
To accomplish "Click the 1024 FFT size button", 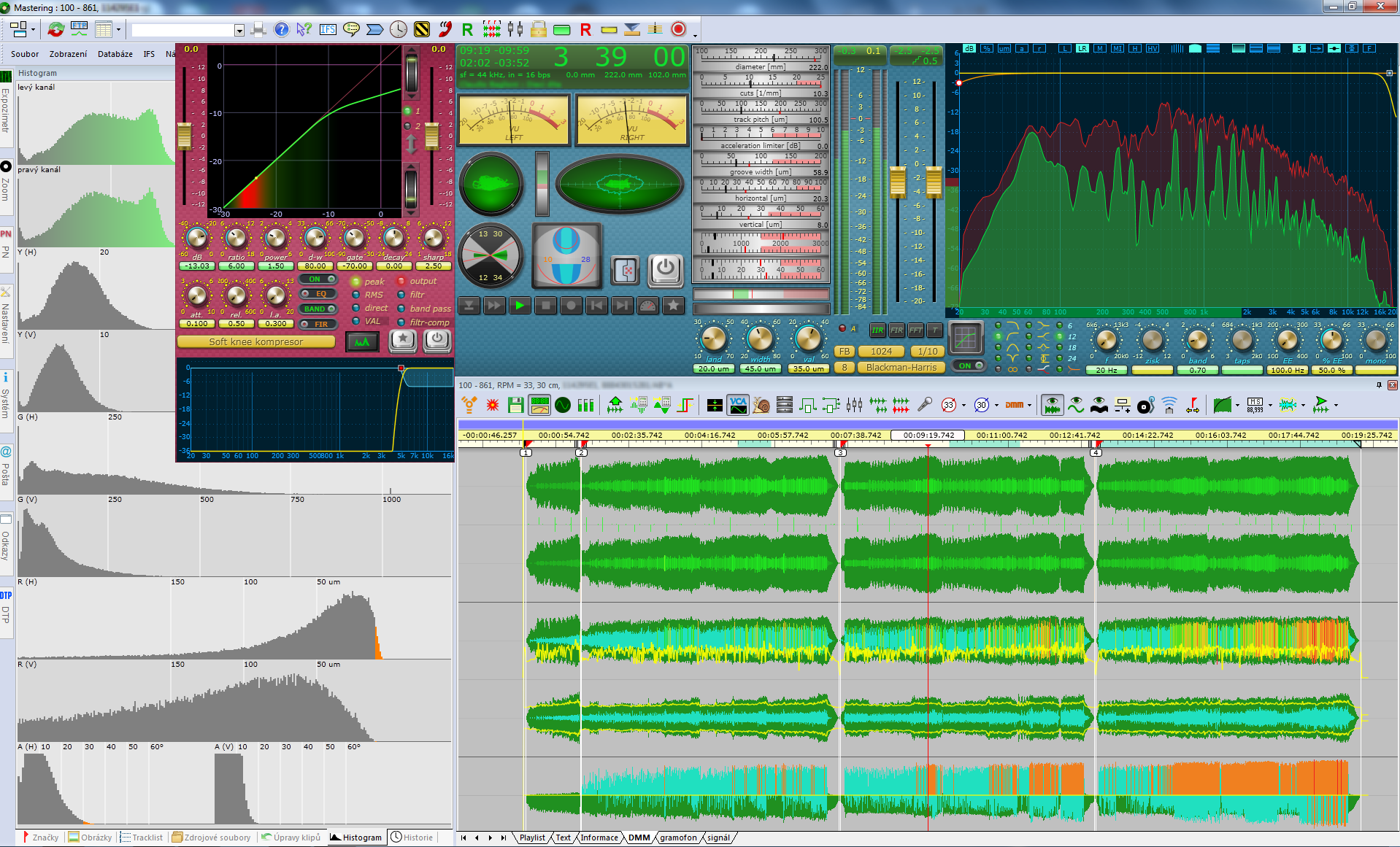I will [881, 351].
